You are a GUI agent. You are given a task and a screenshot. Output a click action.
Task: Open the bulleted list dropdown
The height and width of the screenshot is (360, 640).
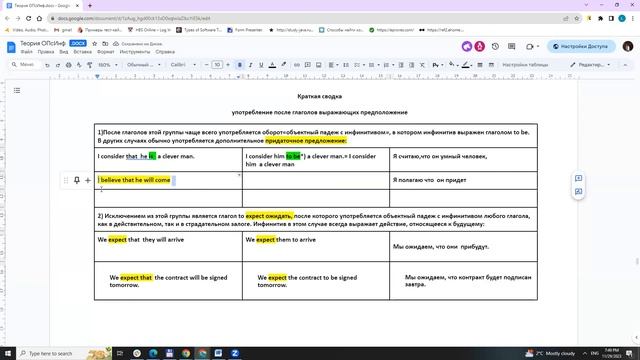click(374, 65)
